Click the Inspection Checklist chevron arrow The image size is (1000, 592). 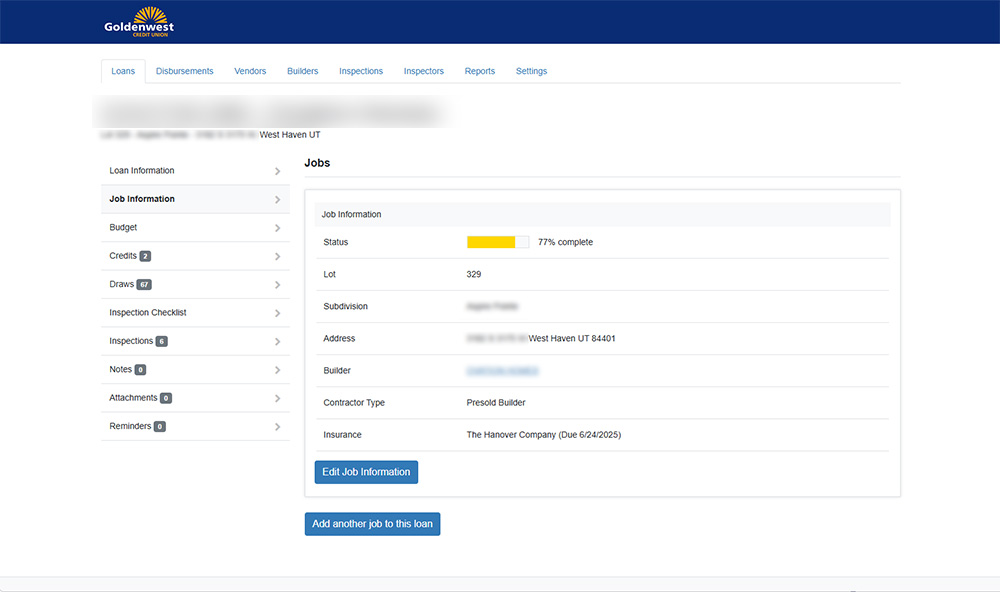pyautogui.click(x=277, y=313)
